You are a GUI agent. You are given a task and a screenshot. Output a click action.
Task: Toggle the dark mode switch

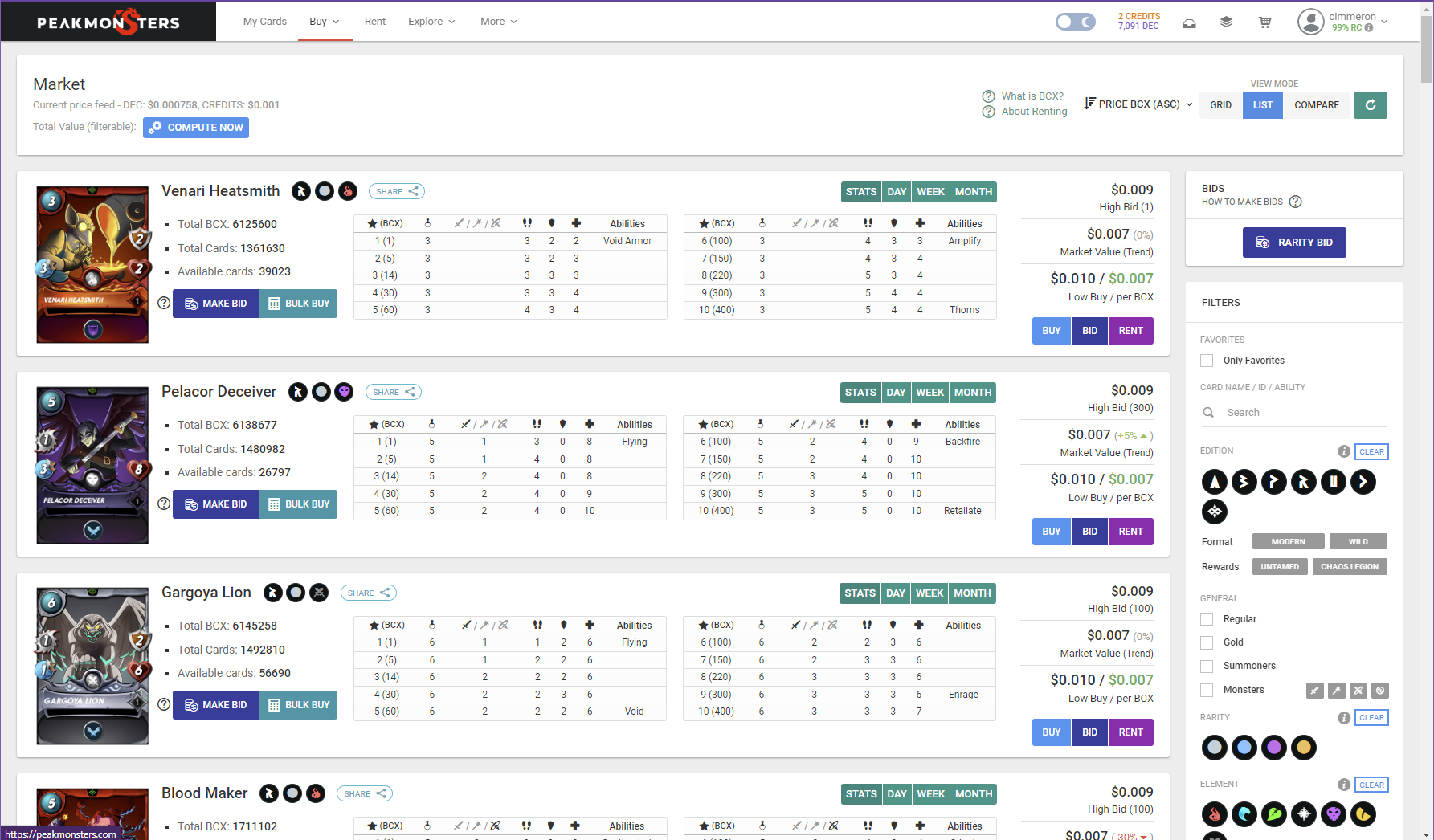(1075, 22)
